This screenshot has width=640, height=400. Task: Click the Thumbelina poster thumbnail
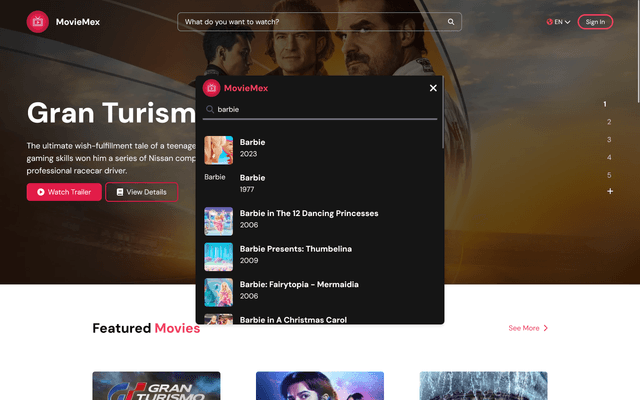point(218,257)
